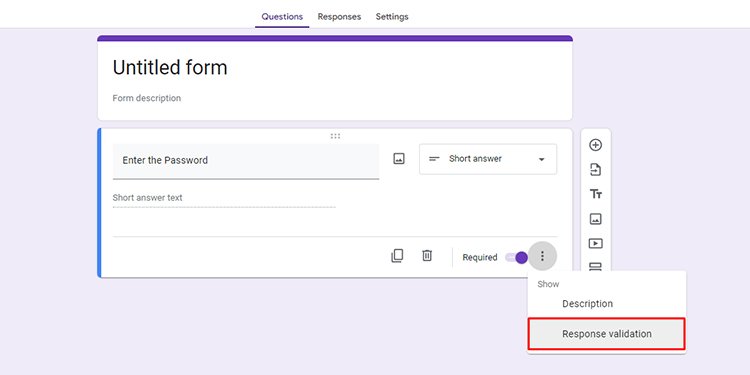Choose Response validation from the menu
The width and height of the screenshot is (750, 375).
click(x=607, y=334)
